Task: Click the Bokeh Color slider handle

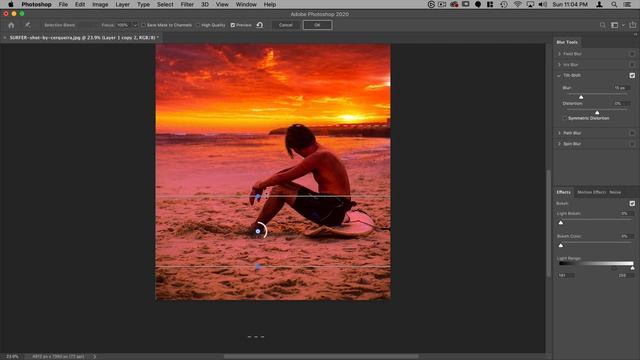Action: coord(561,245)
